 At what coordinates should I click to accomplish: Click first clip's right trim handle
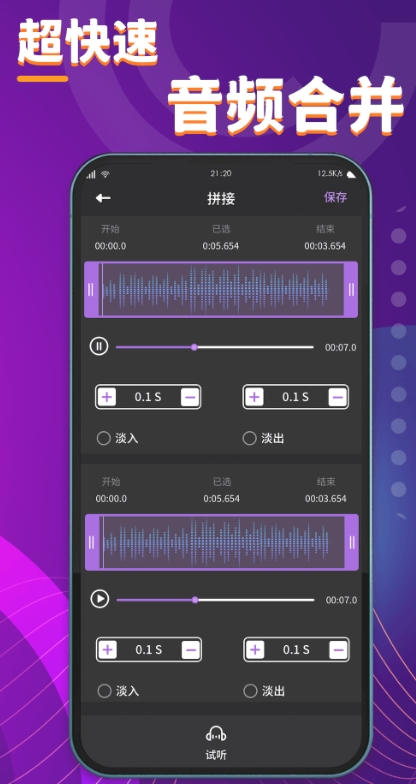[351, 290]
